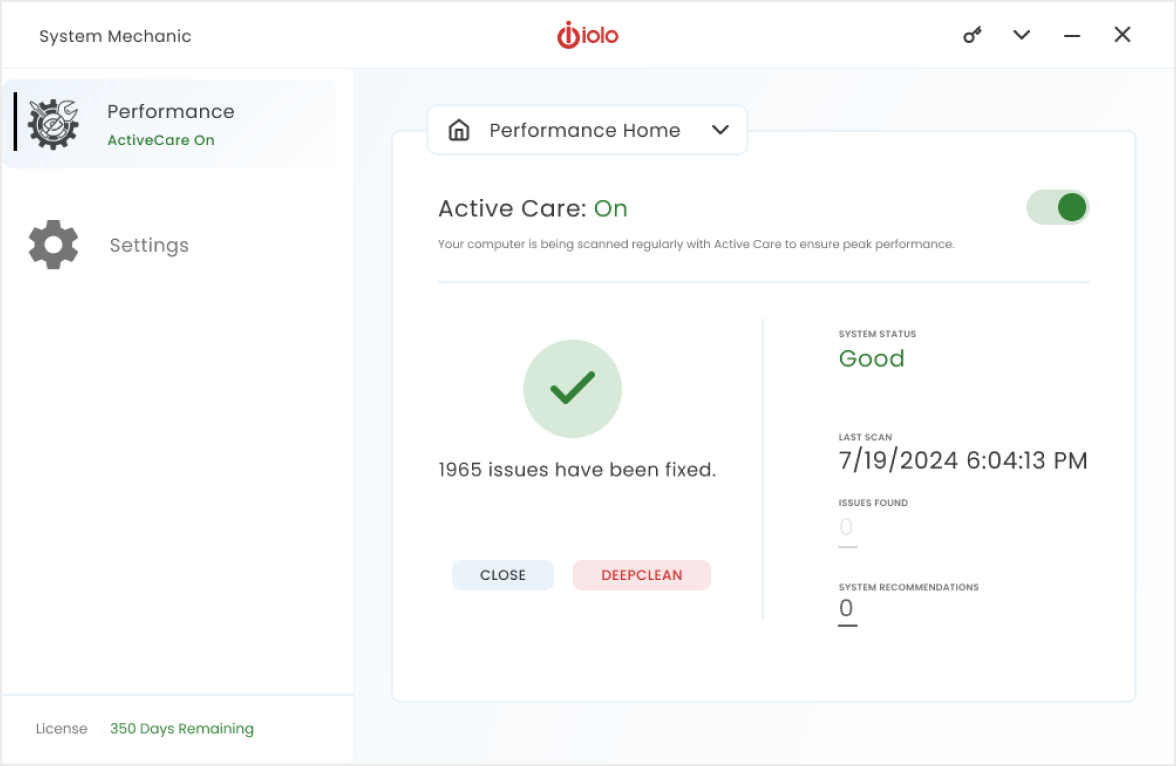The height and width of the screenshot is (766, 1176).
Task: Close System Mechanic with the X icon
Action: click(x=1122, y=36)
